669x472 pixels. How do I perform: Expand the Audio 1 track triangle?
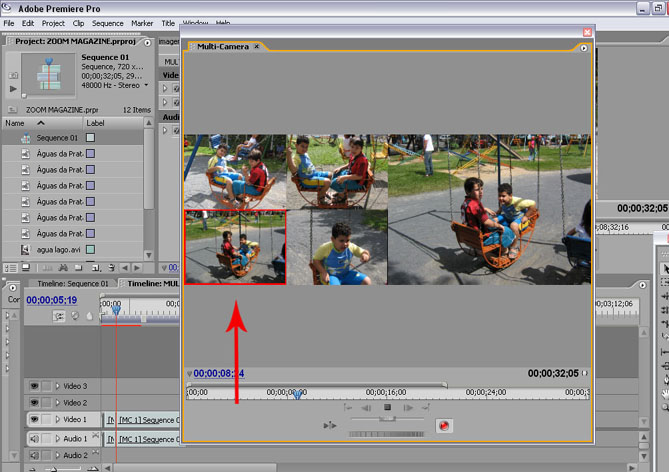pos(58,438)
